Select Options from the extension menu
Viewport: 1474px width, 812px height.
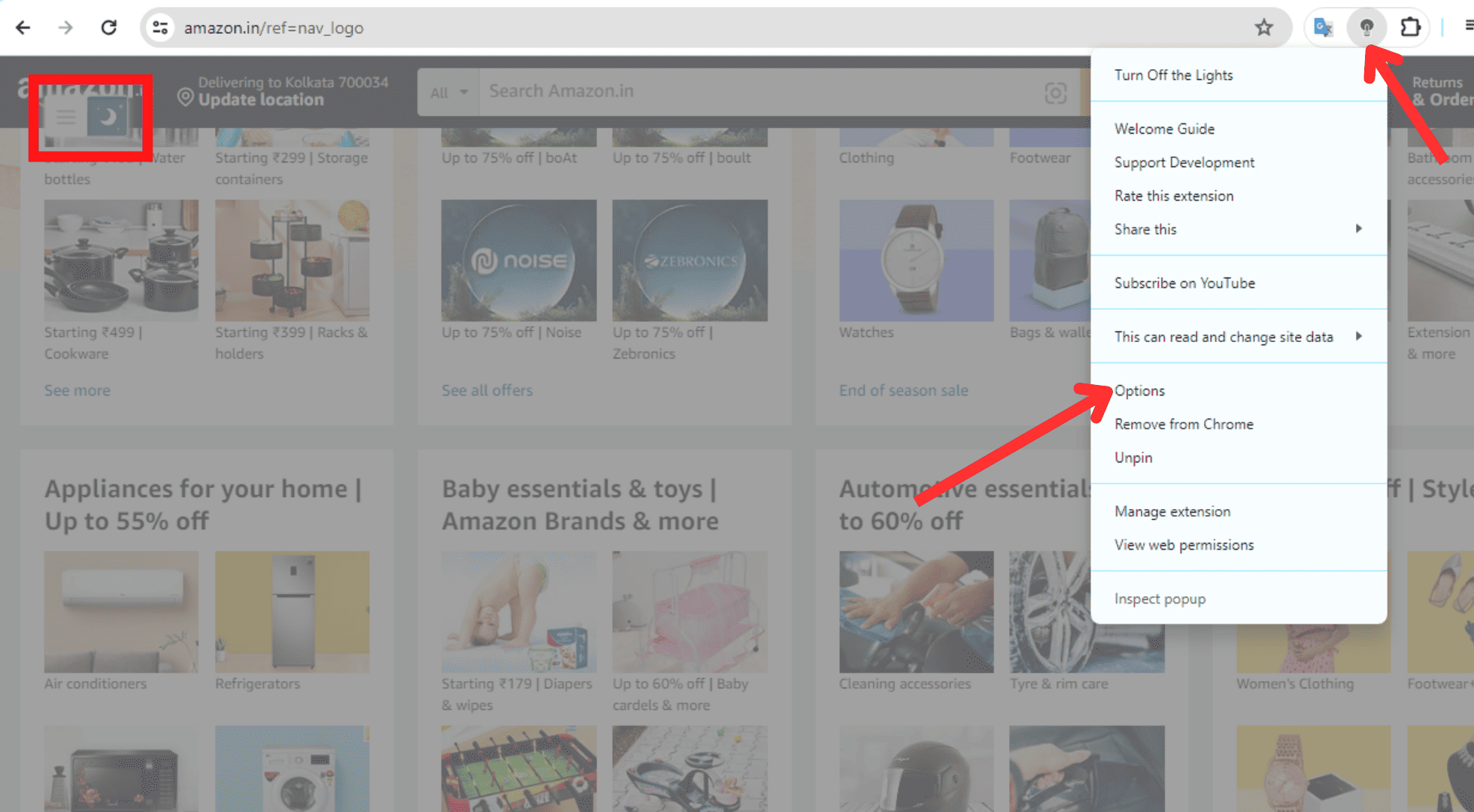pos(1139,391)
